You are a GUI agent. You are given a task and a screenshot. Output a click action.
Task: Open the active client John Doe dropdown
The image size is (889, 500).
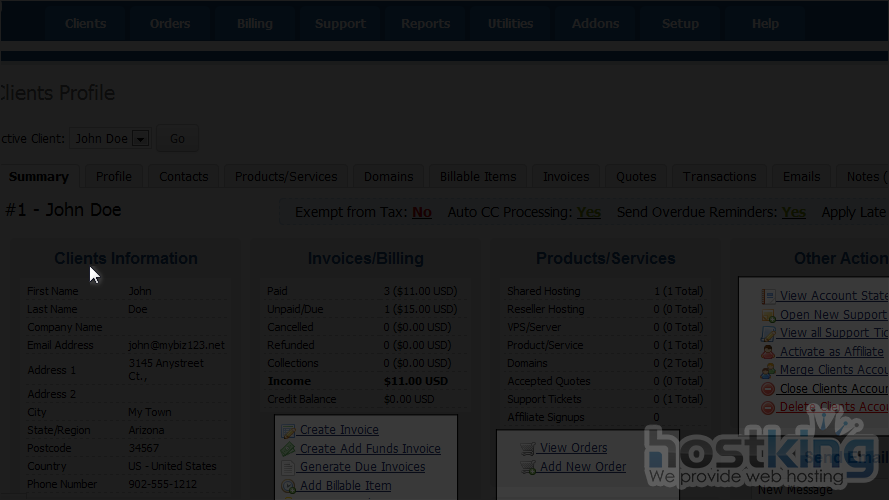pos(140,139)
